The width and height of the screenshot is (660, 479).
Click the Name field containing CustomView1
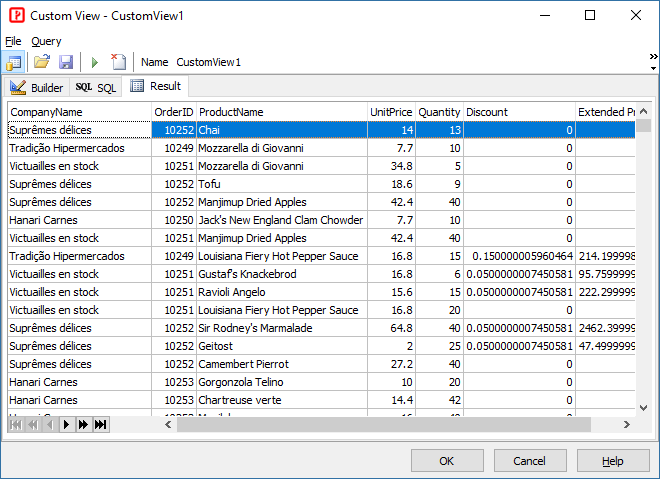[x=209, y=62]
